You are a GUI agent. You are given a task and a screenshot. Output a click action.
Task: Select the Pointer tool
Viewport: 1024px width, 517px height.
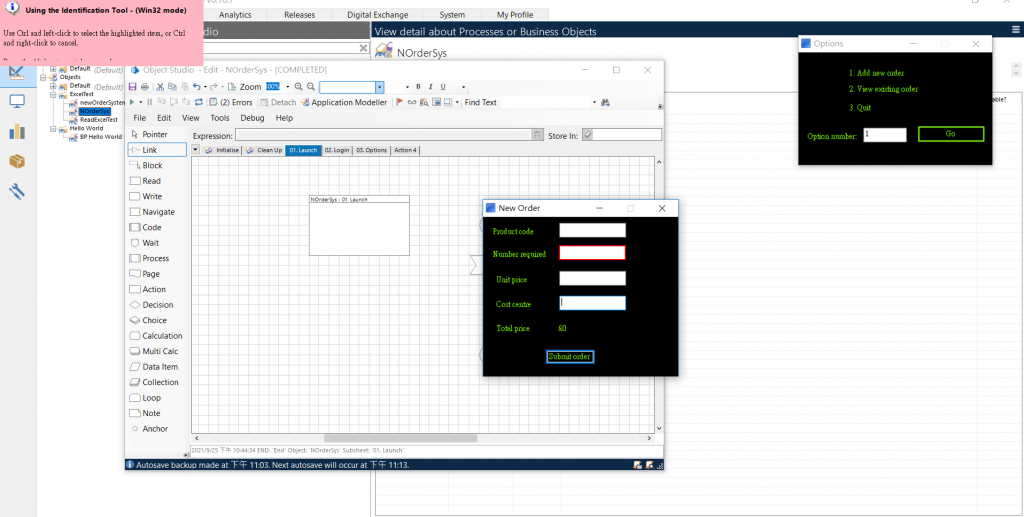(x=157, y=134)
